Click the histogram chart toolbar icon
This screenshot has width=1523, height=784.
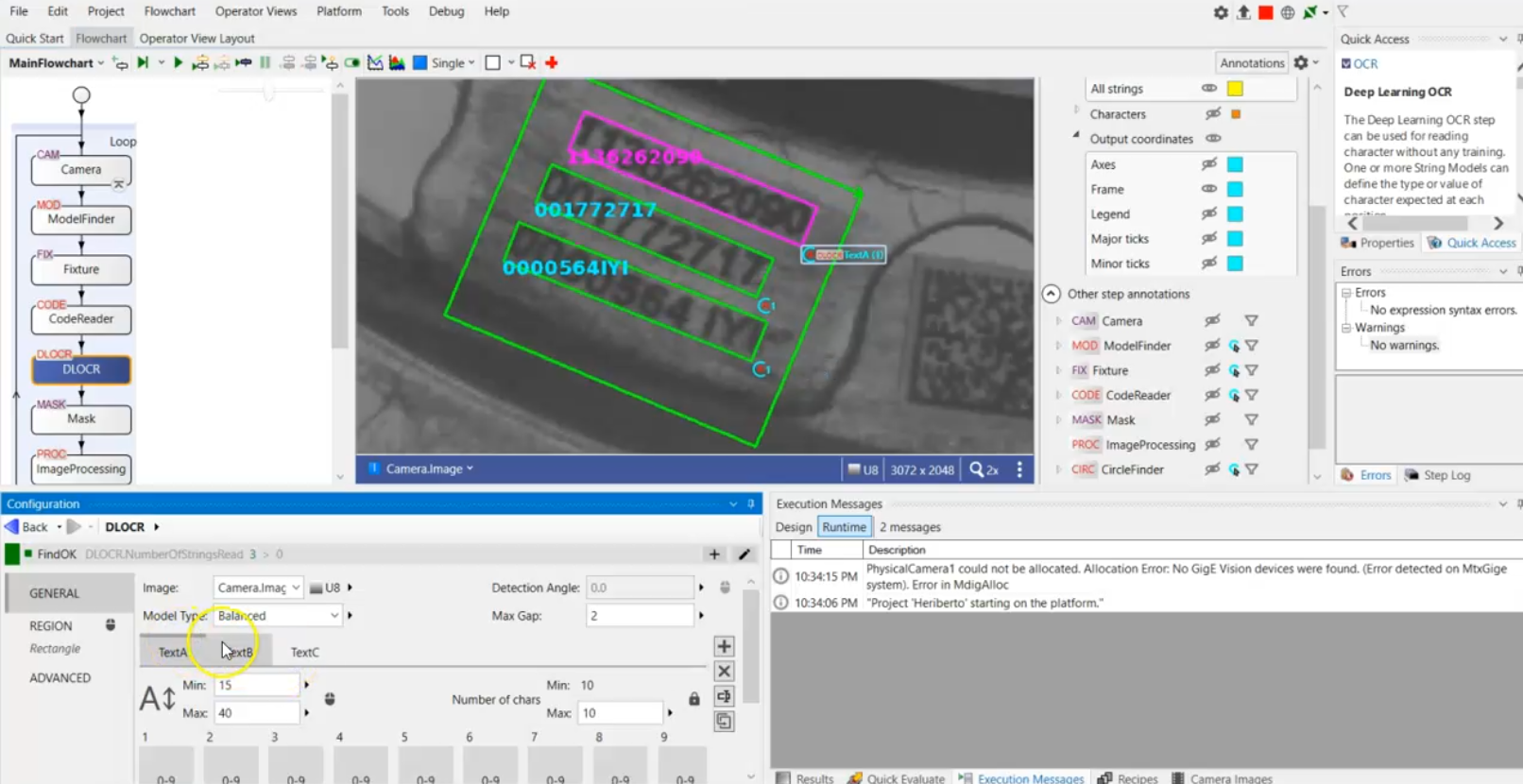397,62
